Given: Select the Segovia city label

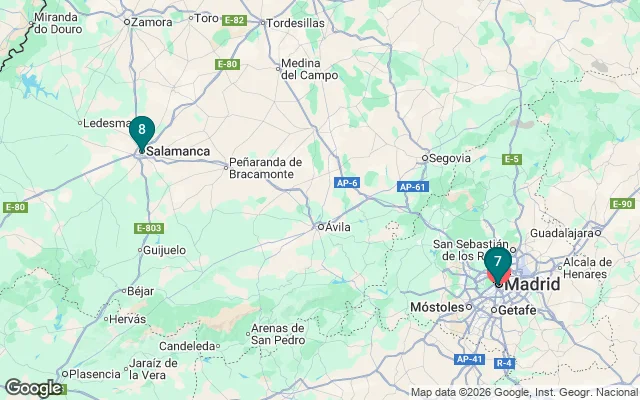Looking at the screenshot, I should click(x=450, y=158).
